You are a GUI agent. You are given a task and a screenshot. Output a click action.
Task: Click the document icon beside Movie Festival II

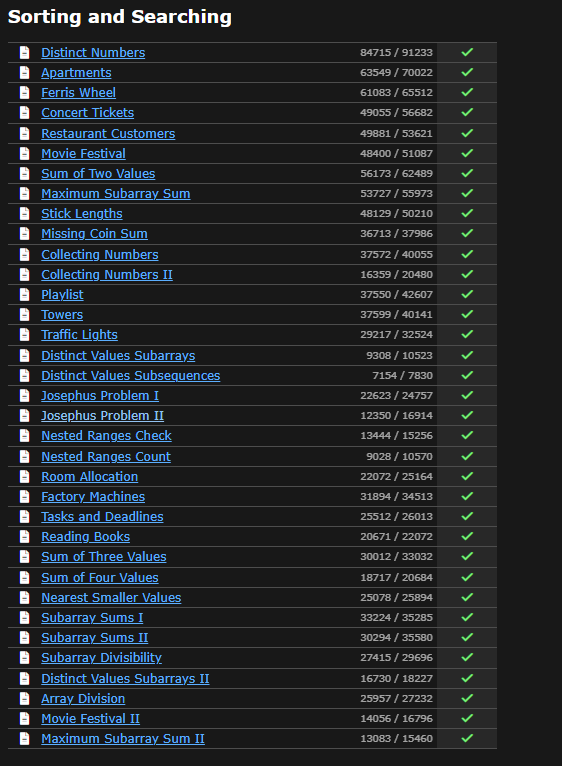(24, 718)
